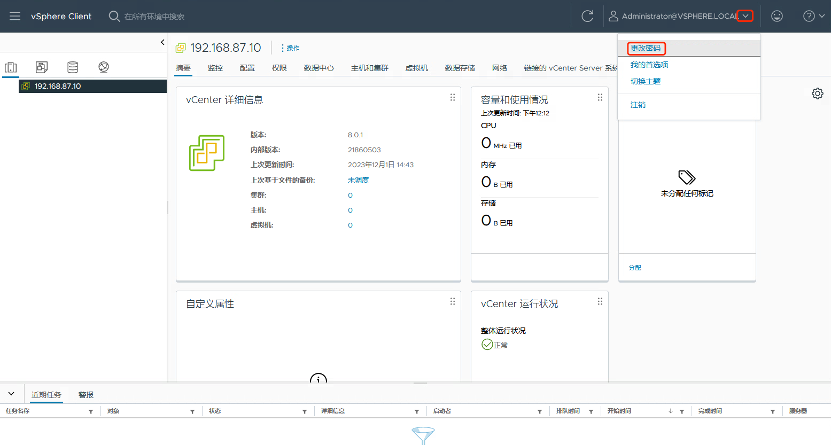The image size is (832, 446).
Task: Choose 更改密码 in user menu
Action: [x=646, y=48]
